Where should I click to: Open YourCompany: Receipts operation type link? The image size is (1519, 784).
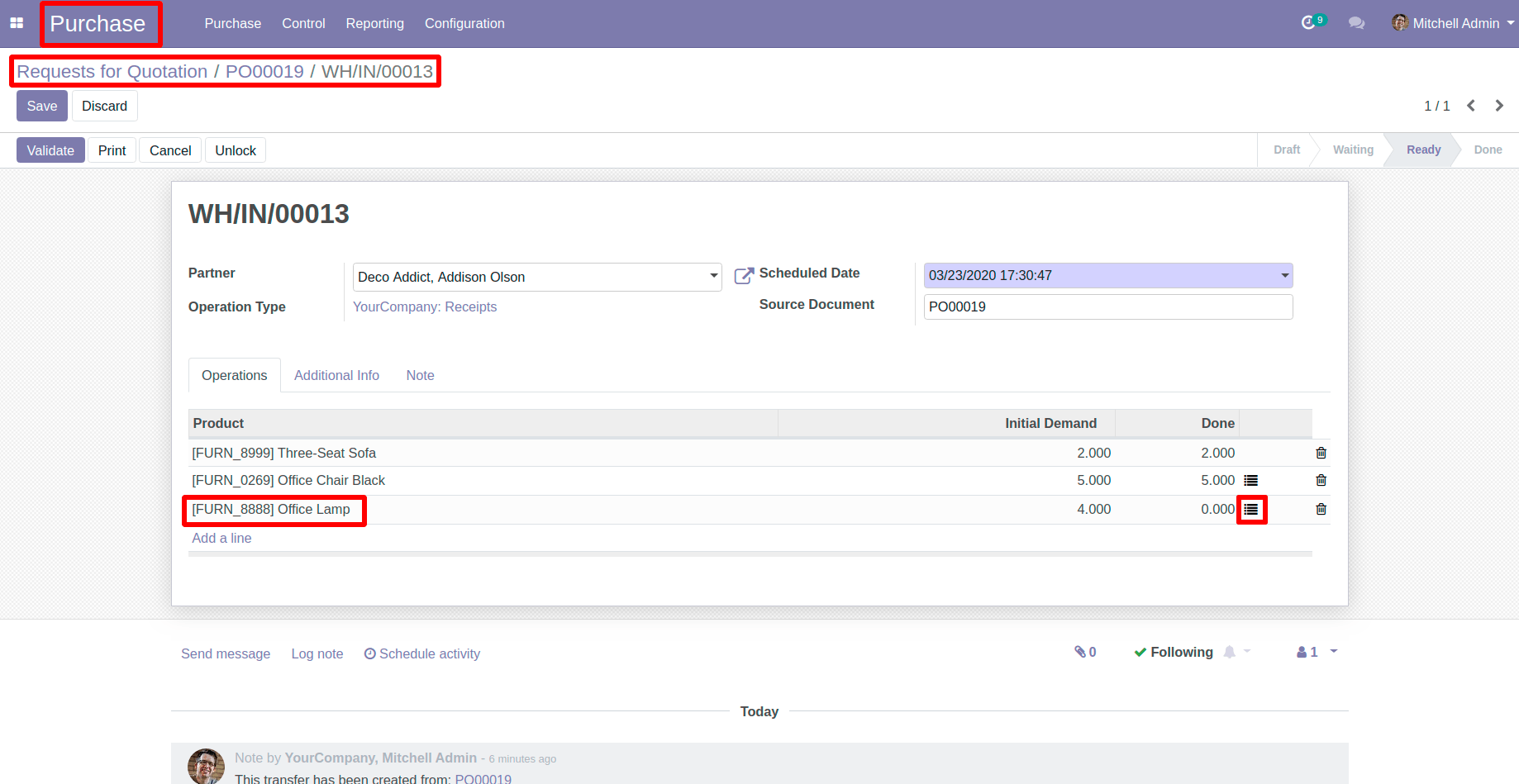coord(425,306)
